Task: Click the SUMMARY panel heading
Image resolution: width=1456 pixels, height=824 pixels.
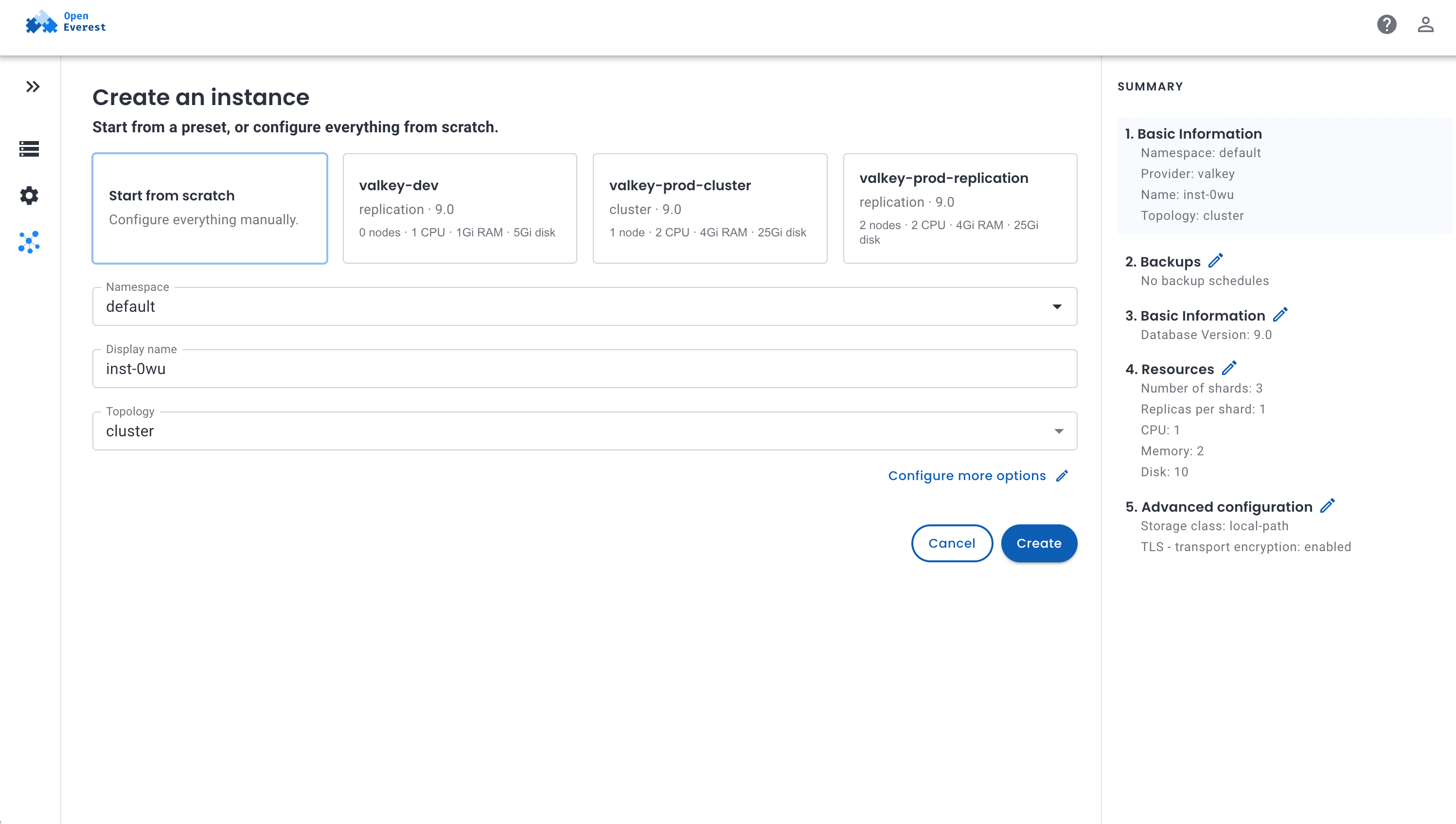Action: (x=1150, y=87)
